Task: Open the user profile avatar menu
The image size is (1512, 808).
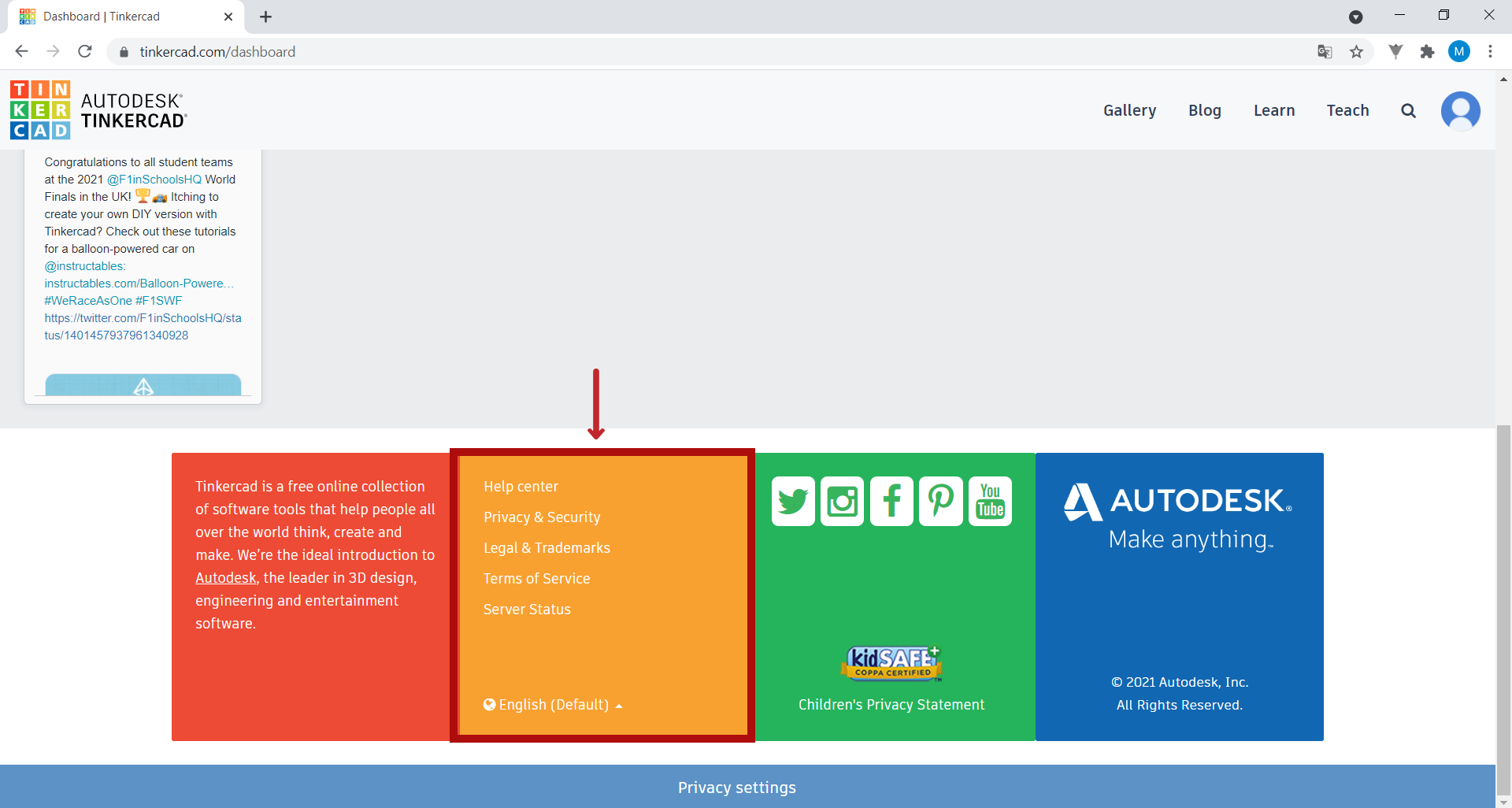Action: [x=1460, y=111]
